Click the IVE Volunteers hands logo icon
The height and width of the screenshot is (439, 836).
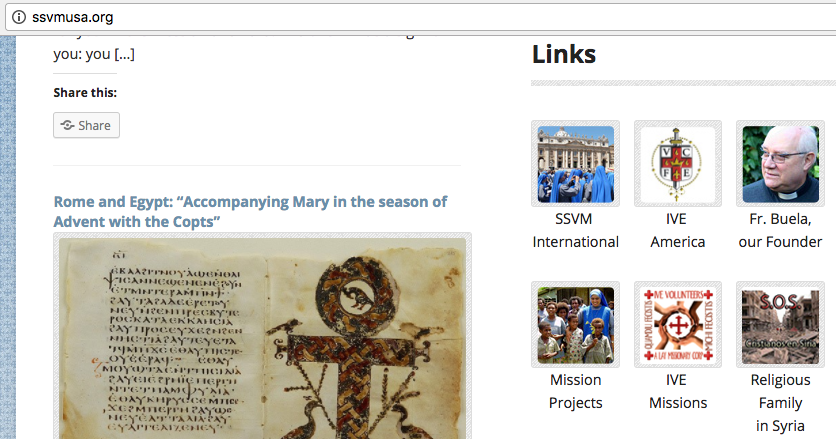[x=678, y=325]
